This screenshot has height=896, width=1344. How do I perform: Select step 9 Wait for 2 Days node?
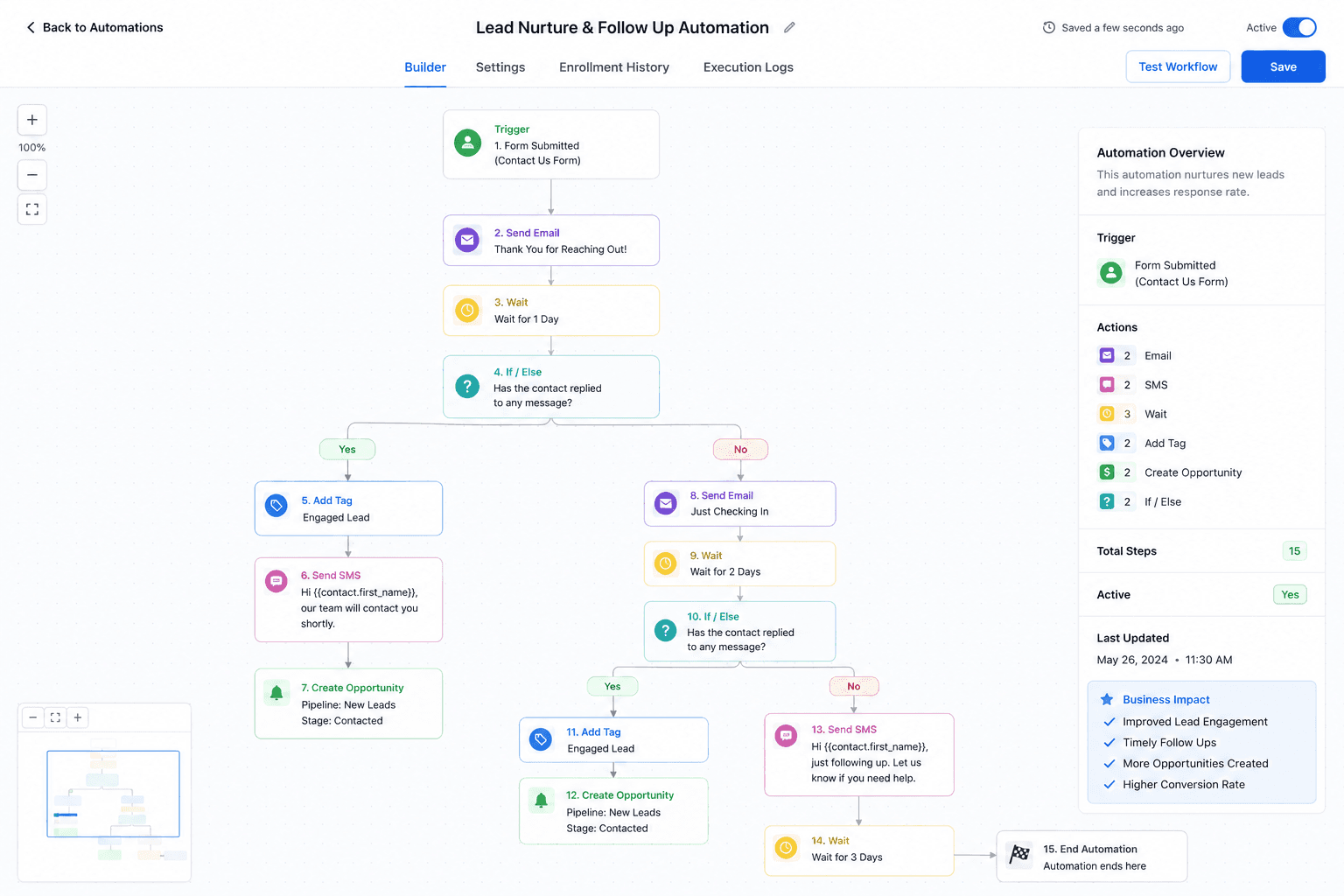739,563
